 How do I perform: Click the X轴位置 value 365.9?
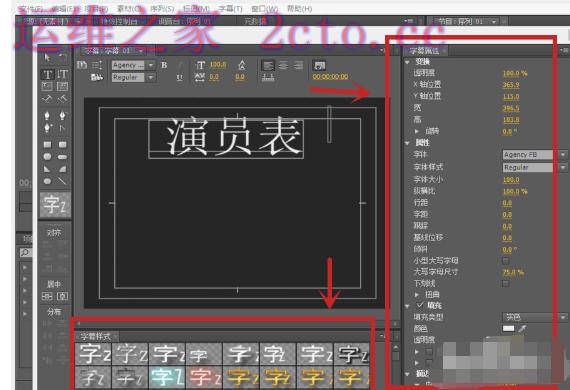(x=511, y=85)
